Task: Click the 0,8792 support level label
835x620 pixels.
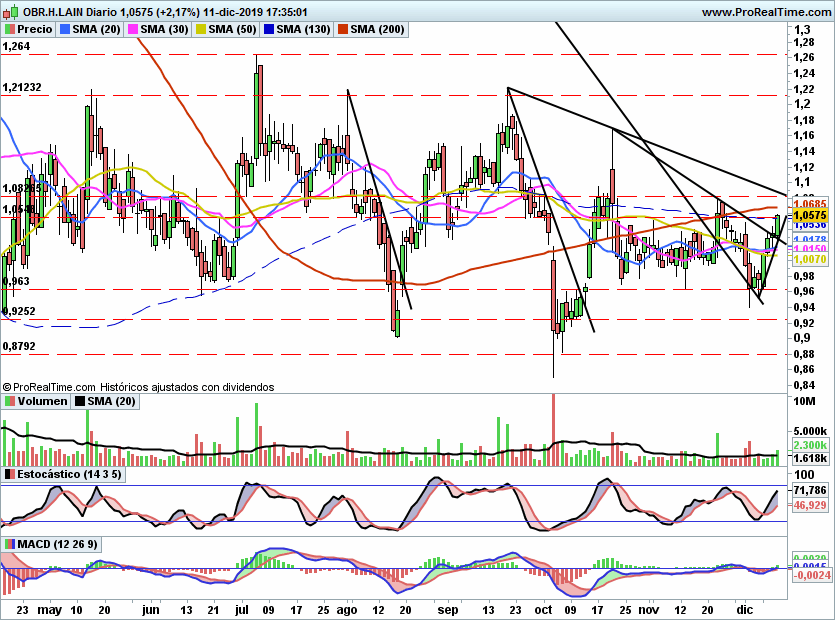Action: (19, 346)
